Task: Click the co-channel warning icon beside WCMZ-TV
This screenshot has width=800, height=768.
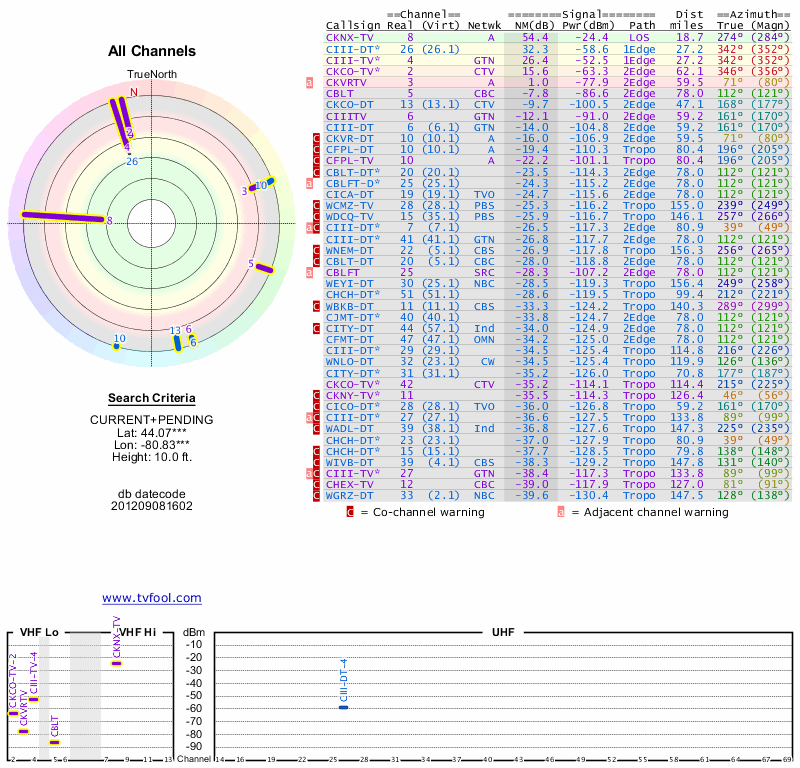Action: pos(317,205)
